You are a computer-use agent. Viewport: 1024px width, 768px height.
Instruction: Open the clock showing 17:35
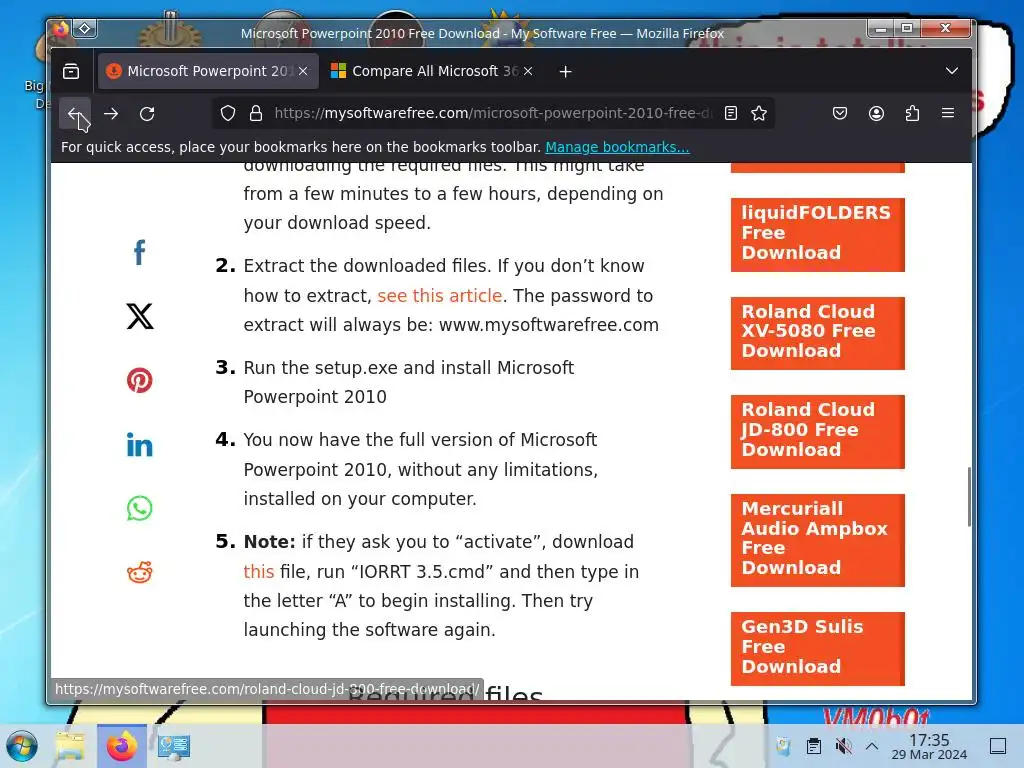pos(929,746)
